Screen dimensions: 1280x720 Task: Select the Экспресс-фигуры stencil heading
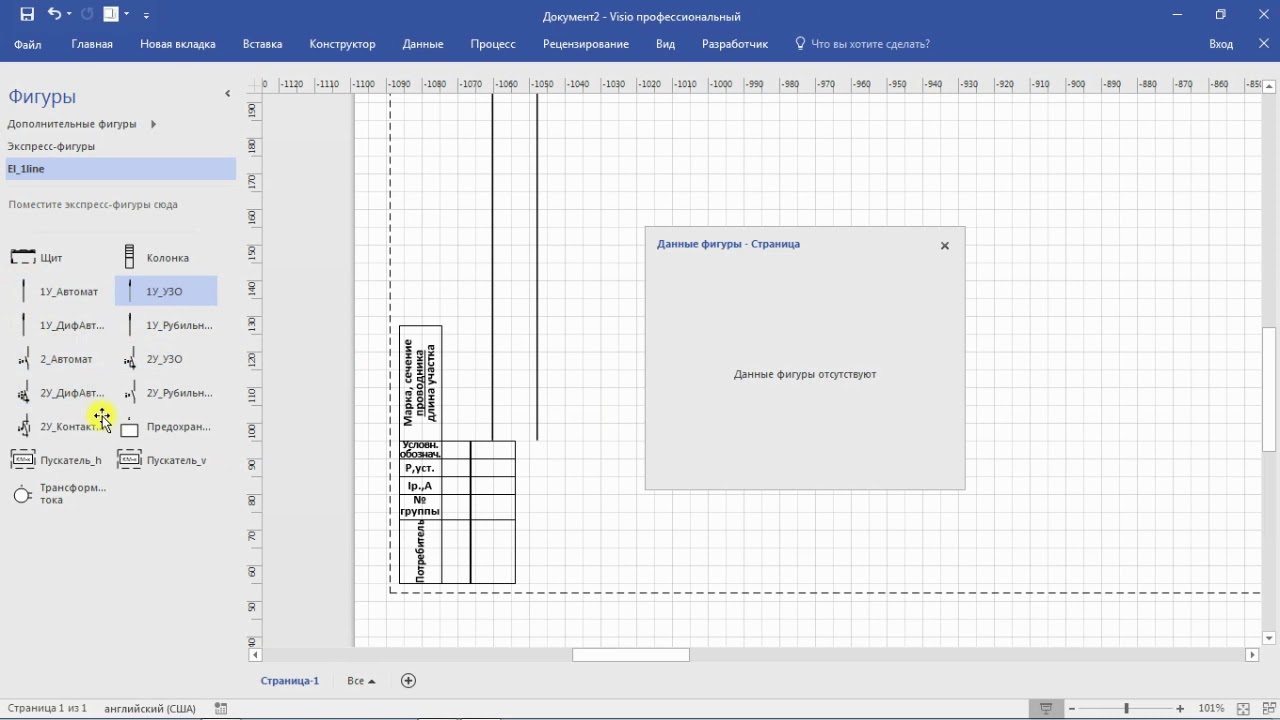(x=51, y=146)
